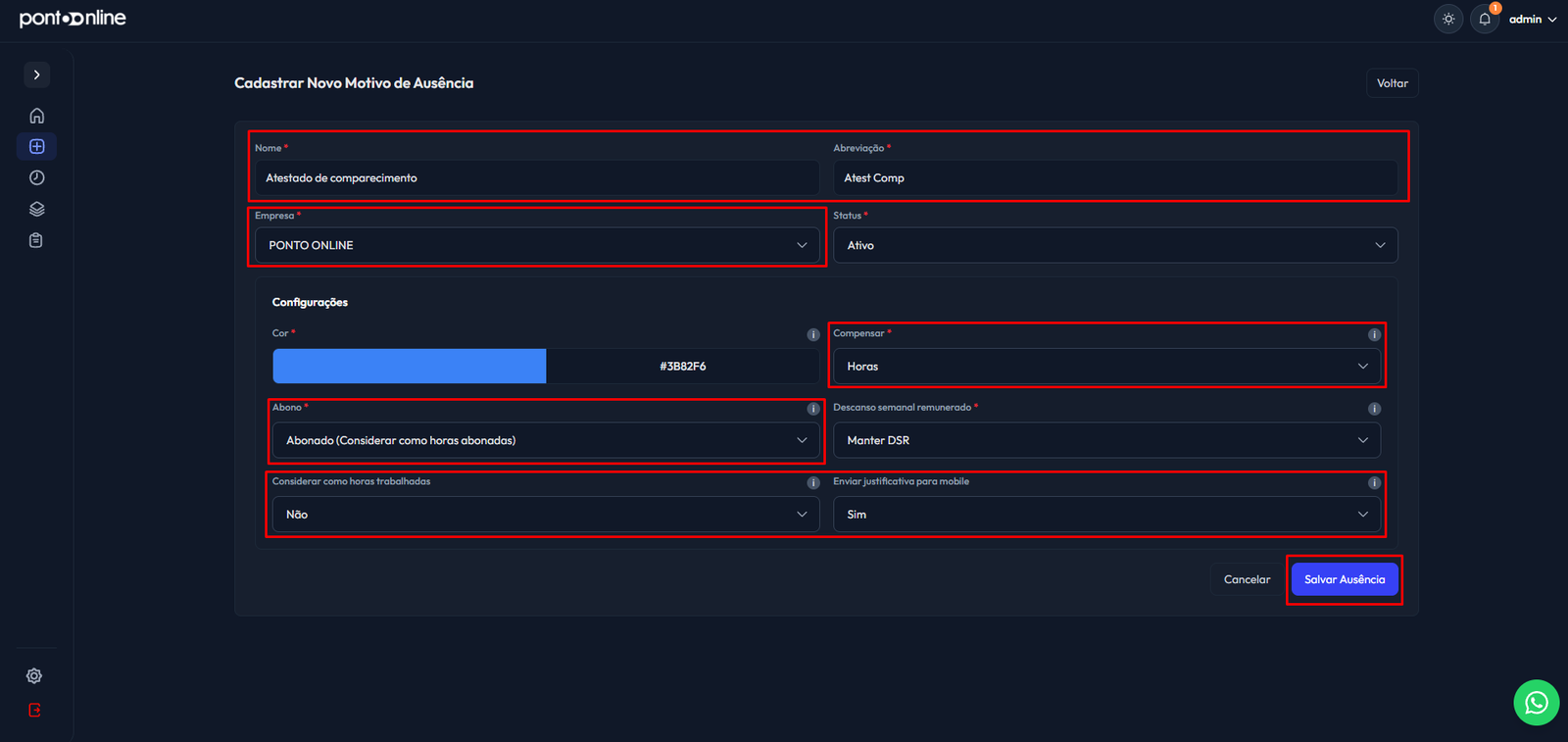Open the Compensar dropdown

click(1106, 366)
